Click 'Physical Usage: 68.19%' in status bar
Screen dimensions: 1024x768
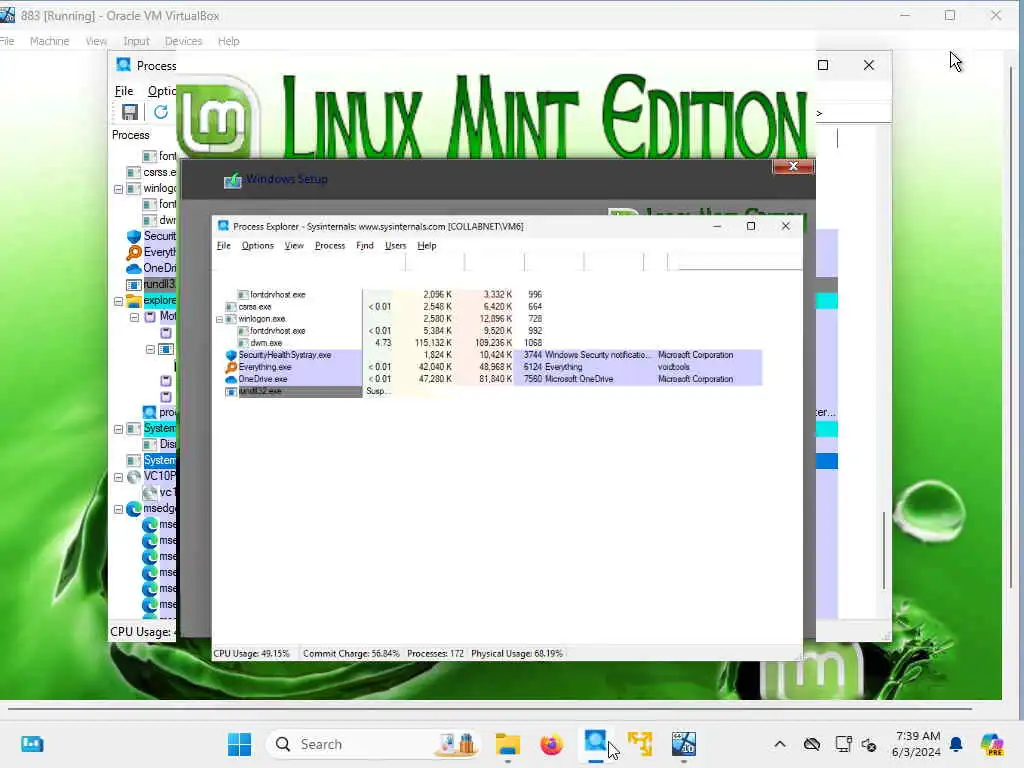click(x=517, y=654)
